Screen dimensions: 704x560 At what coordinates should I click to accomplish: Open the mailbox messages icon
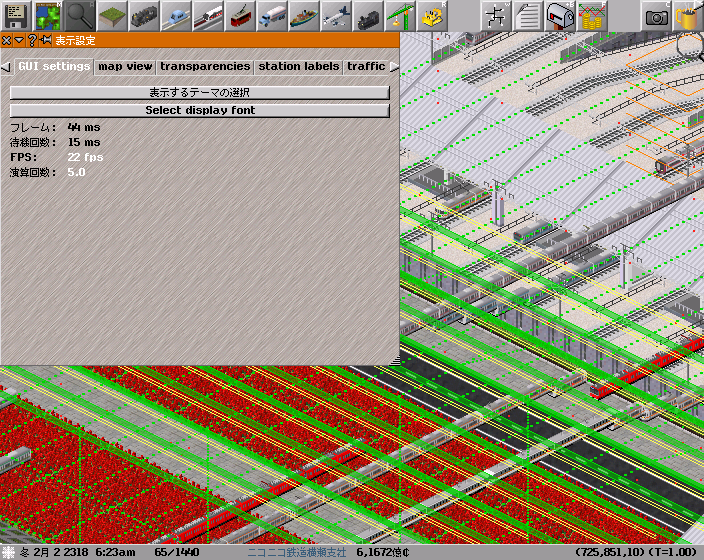point(559,16)
